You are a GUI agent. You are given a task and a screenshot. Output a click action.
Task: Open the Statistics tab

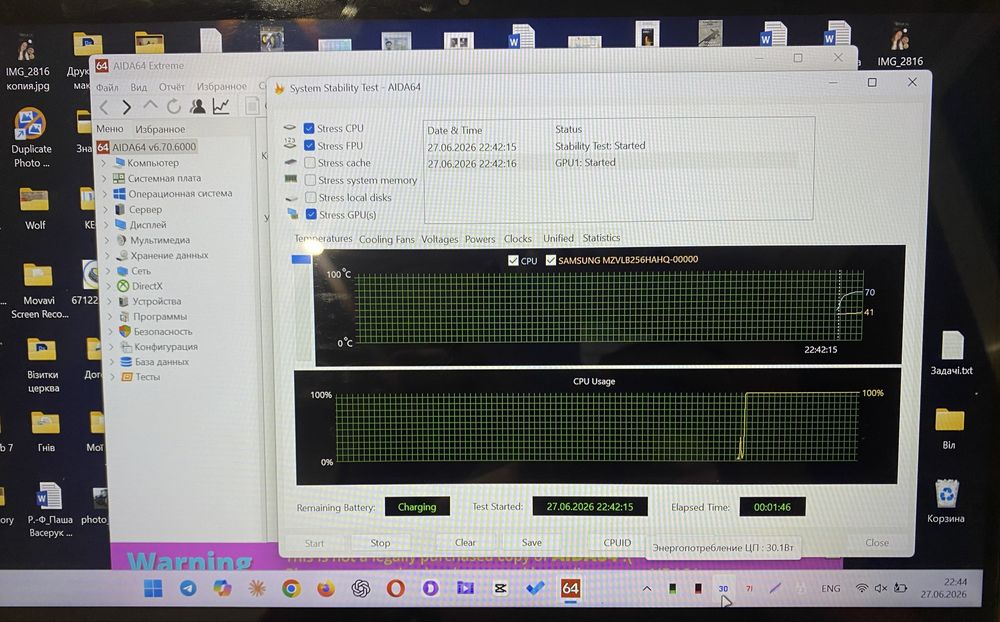(601, 238)
